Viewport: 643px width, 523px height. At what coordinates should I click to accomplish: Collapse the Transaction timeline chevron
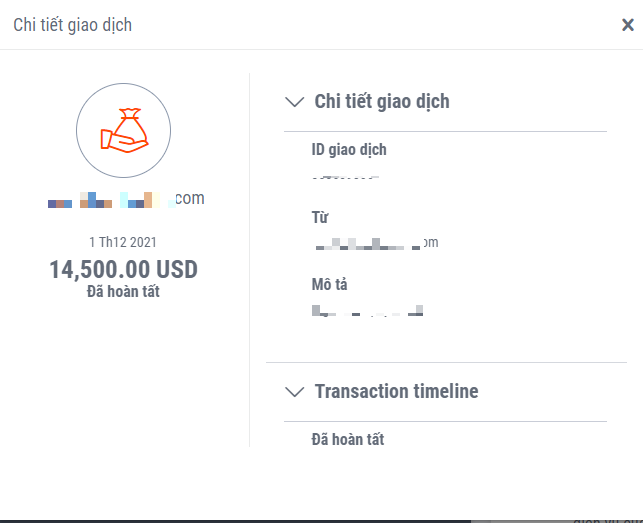tap(294, 392)
